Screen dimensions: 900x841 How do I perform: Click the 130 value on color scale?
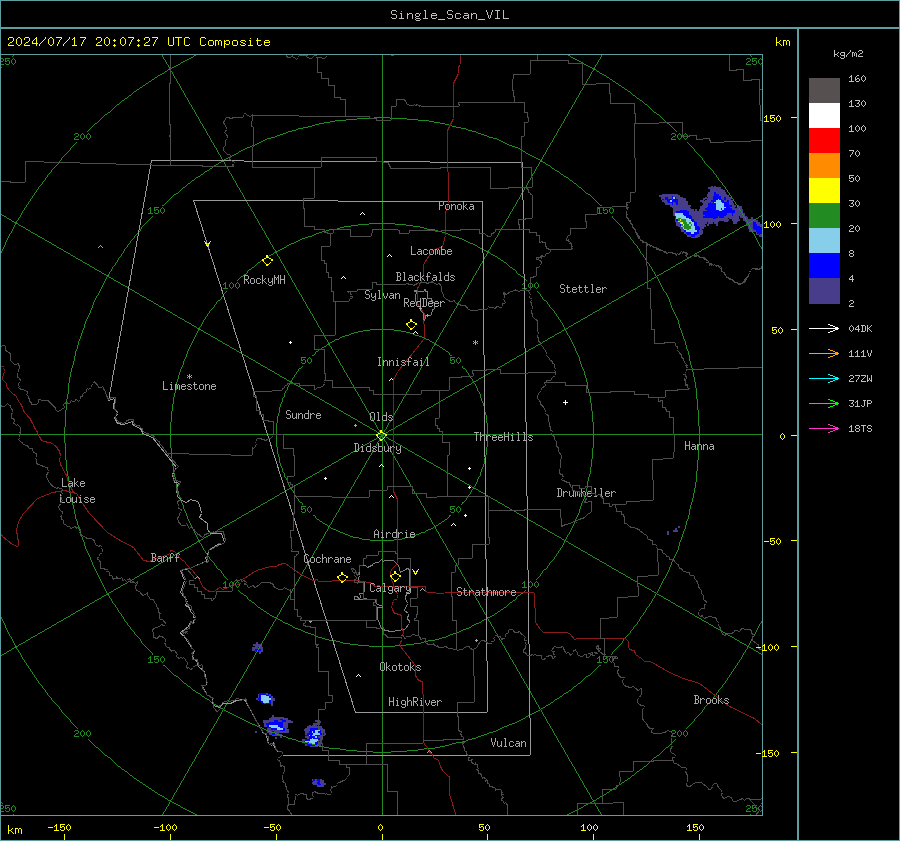tap(857, 103)
